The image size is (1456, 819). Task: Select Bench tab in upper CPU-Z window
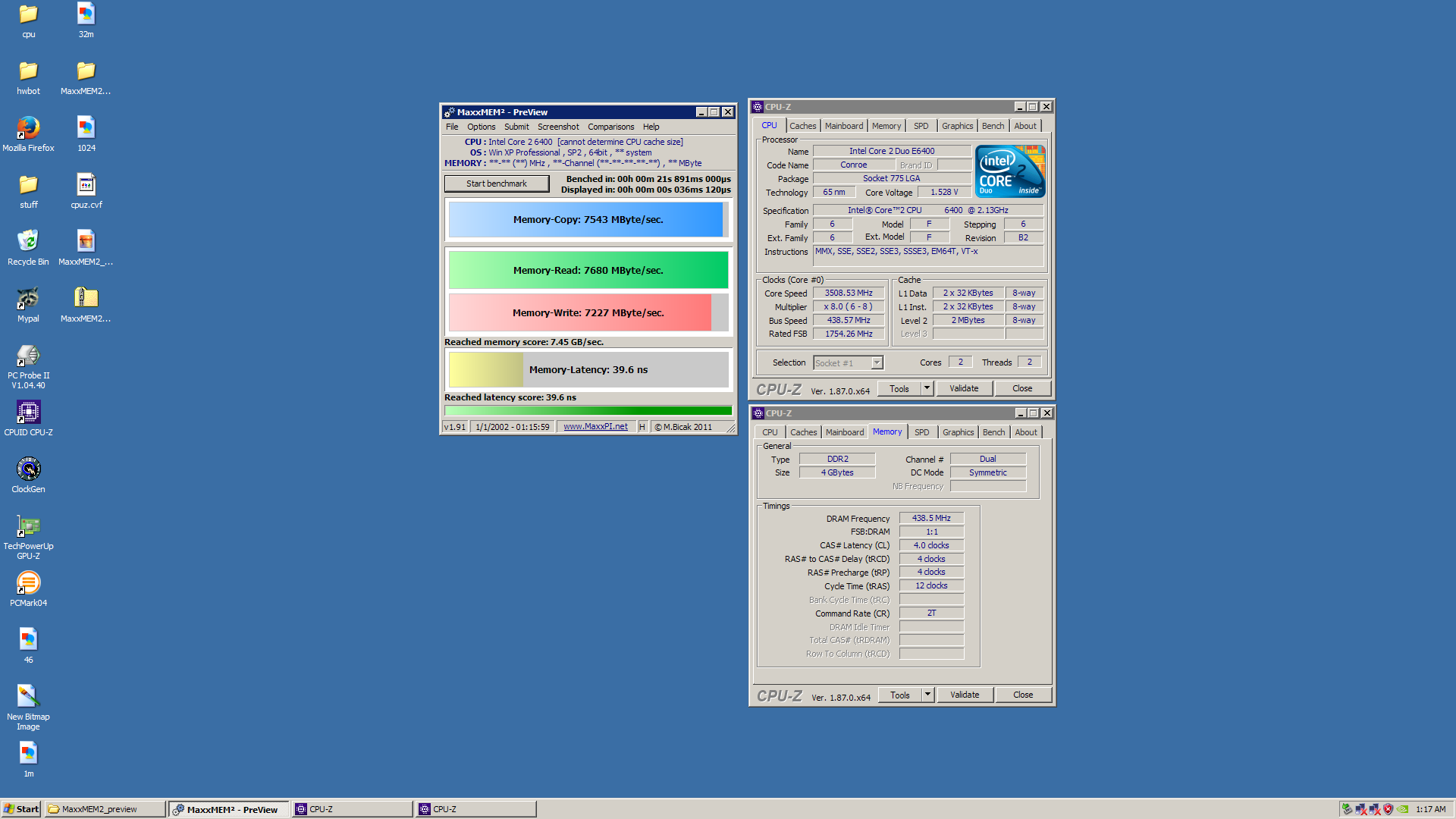(x=993, y=126)
